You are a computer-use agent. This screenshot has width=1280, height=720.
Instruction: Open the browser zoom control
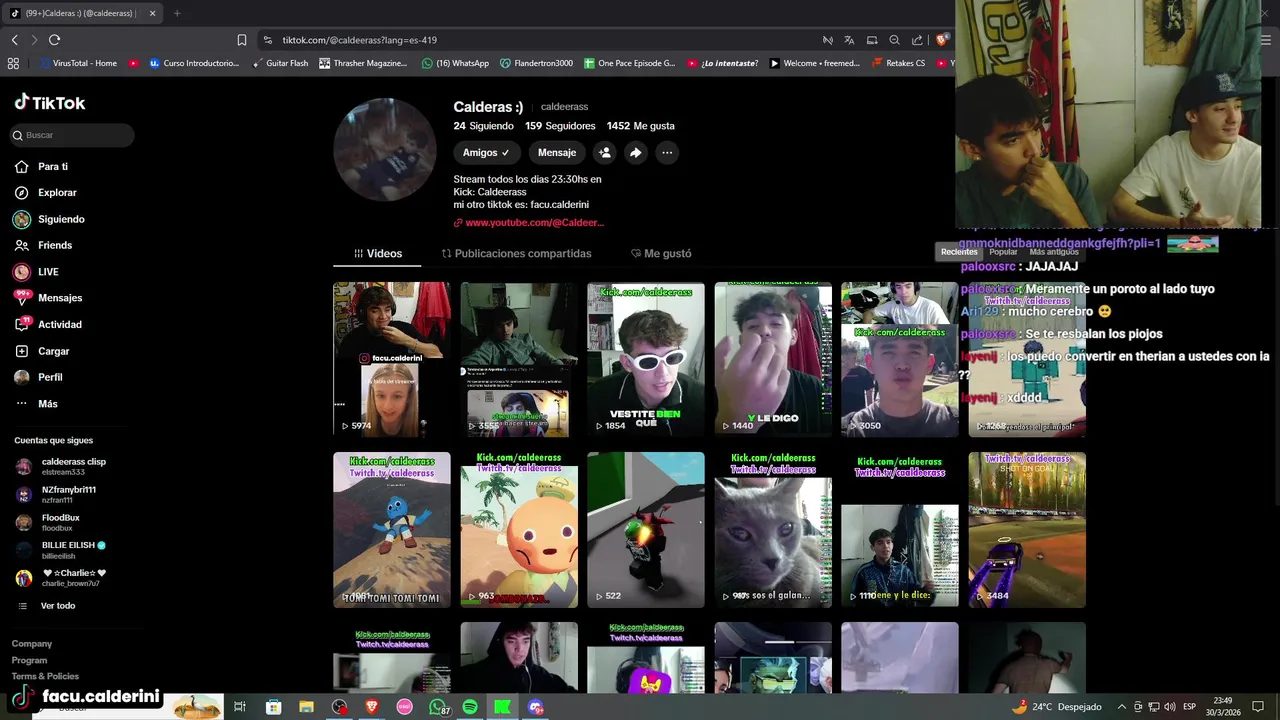pos(895,40)
